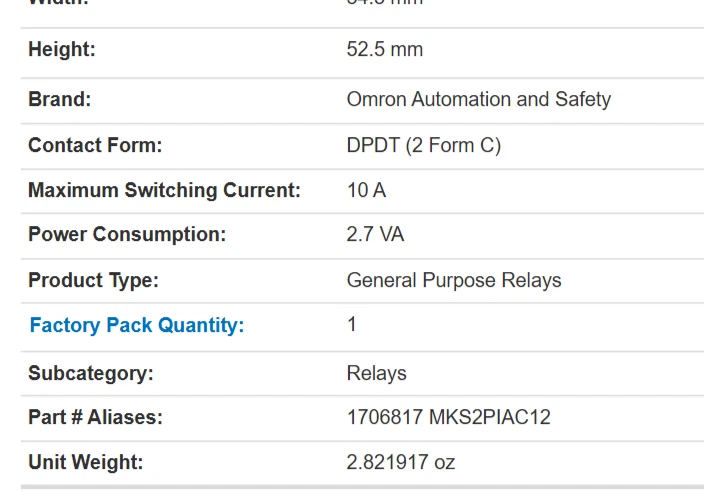Click the Unit Weight label
This screenshot has height=500, width=704.
(86, 462)
